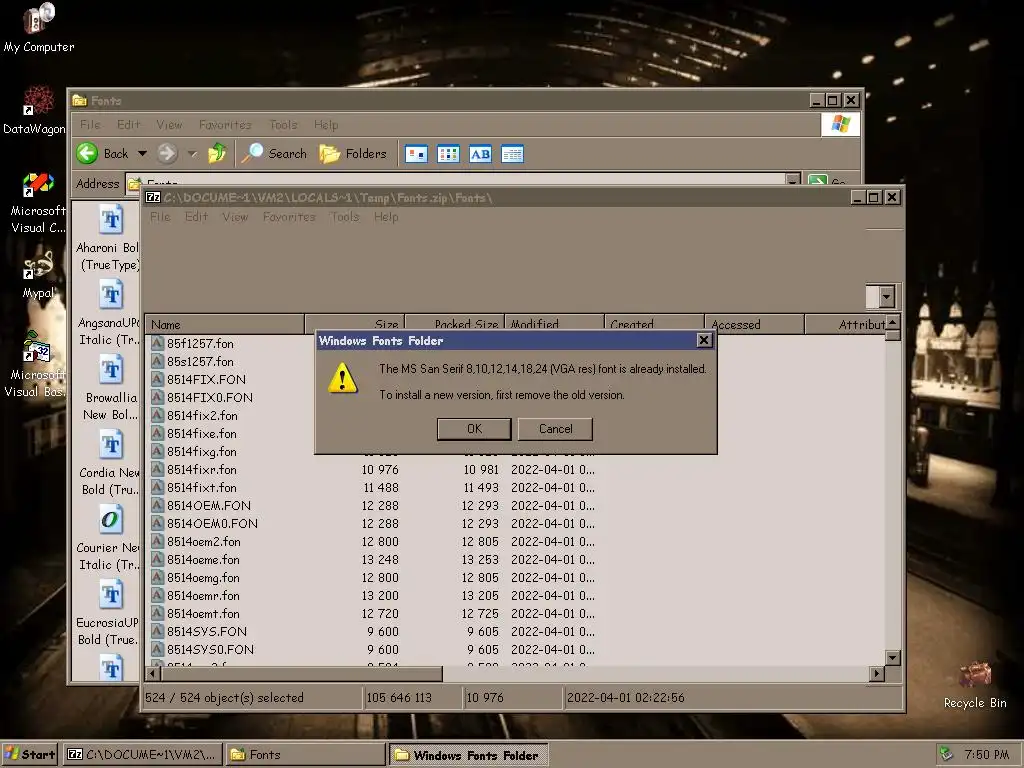
Task: Switch to List view in Fonts toolbar
Action: (x=448, y=154)
